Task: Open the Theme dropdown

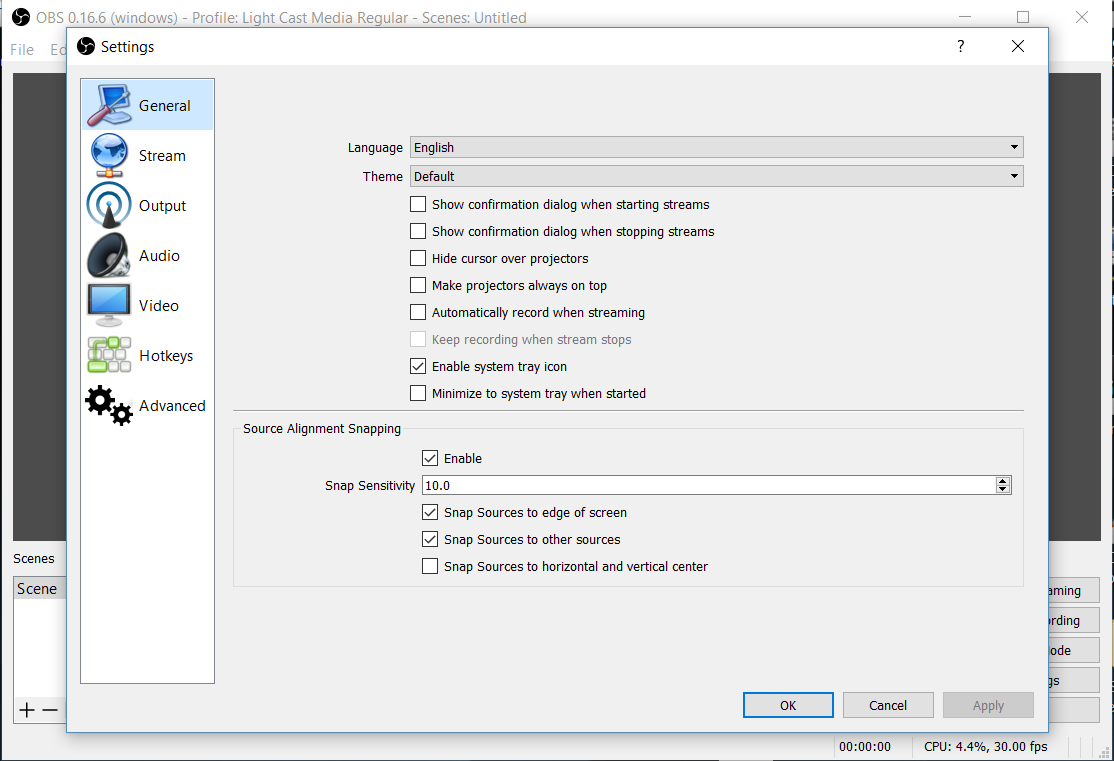Action: coord(716,176)
